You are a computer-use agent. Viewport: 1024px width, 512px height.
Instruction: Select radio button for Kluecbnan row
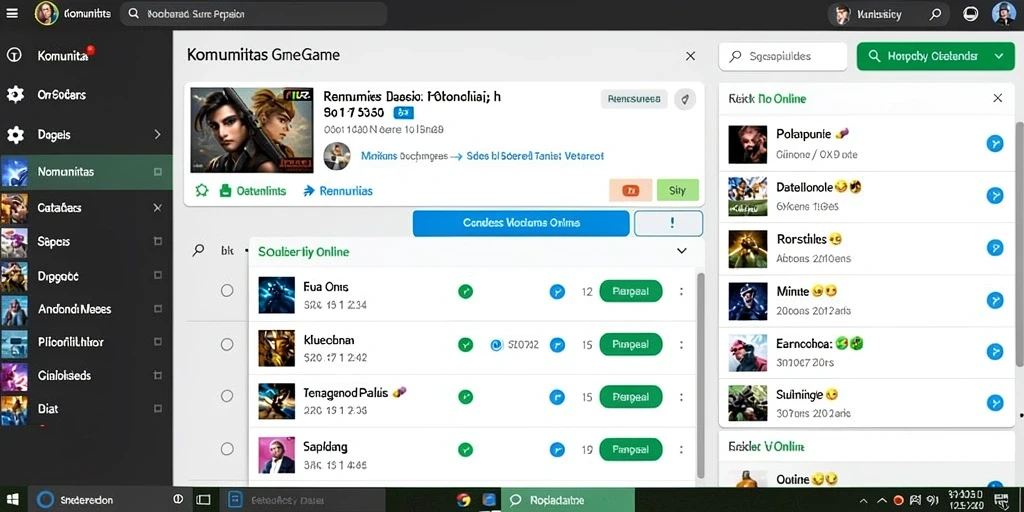227,344
